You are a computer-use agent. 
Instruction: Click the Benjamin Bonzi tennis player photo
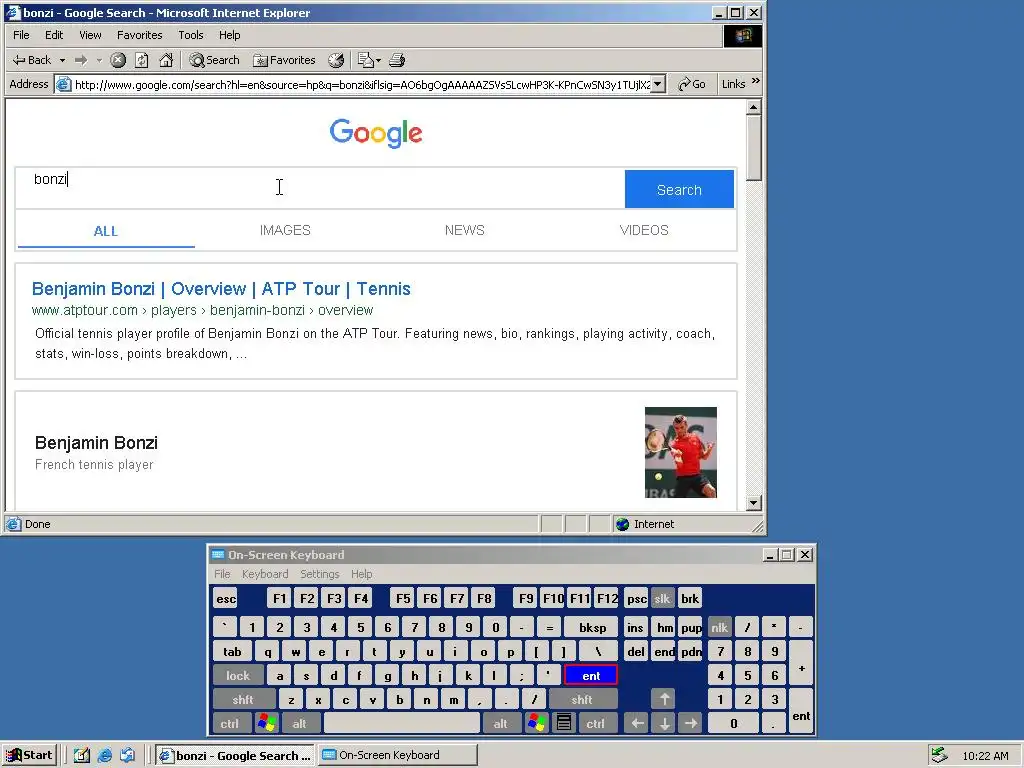680,453
